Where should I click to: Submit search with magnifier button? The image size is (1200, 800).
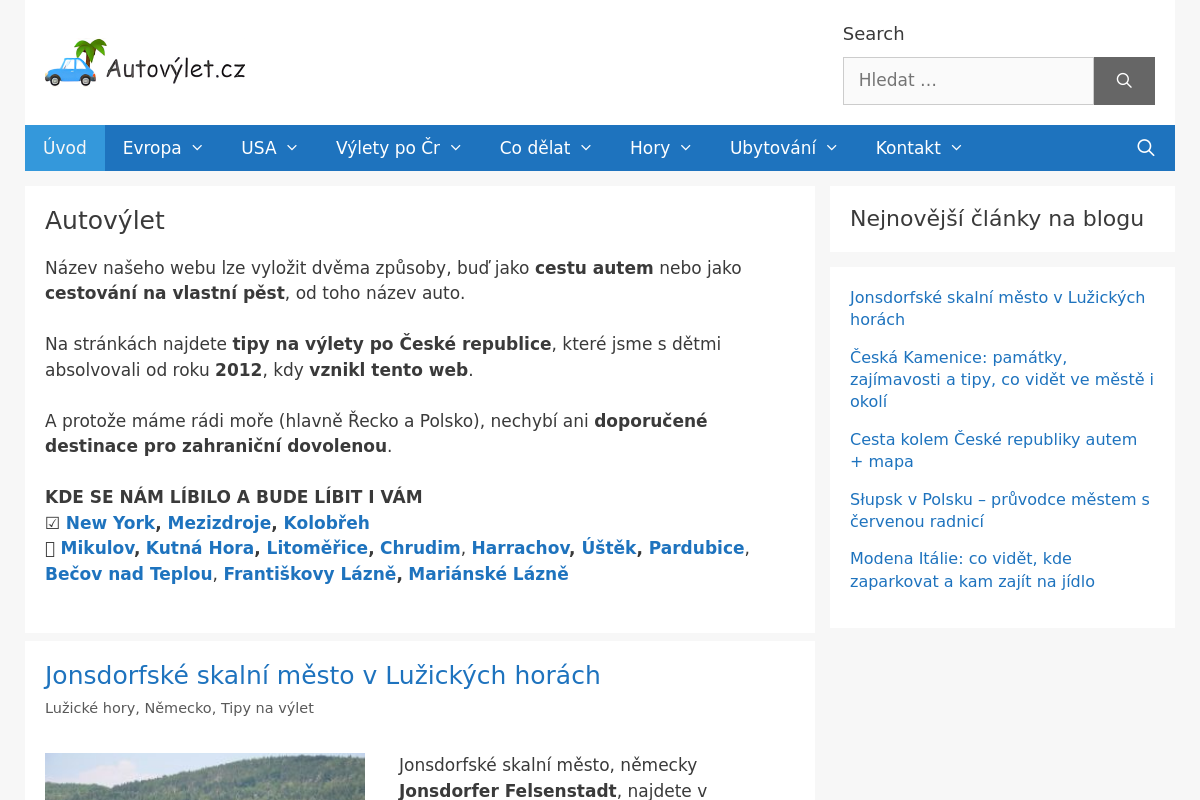(1124, 81)
